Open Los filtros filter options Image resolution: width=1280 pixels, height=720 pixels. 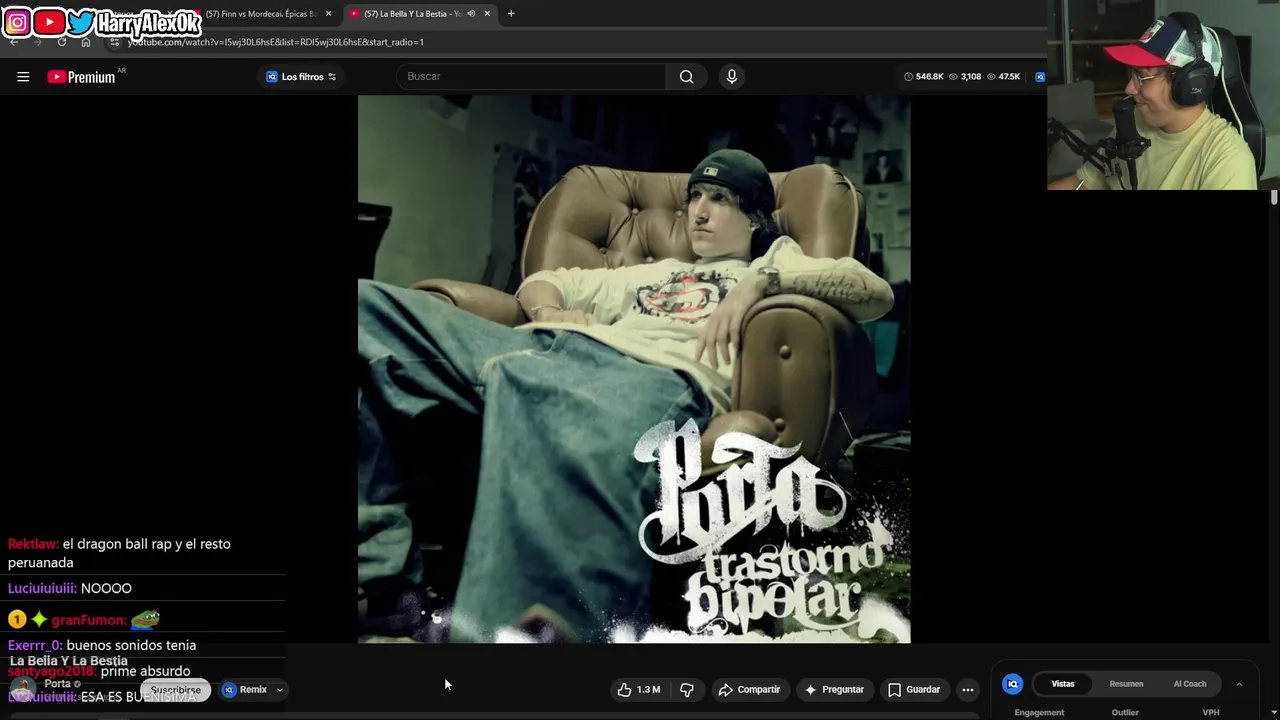pos(301,77)
